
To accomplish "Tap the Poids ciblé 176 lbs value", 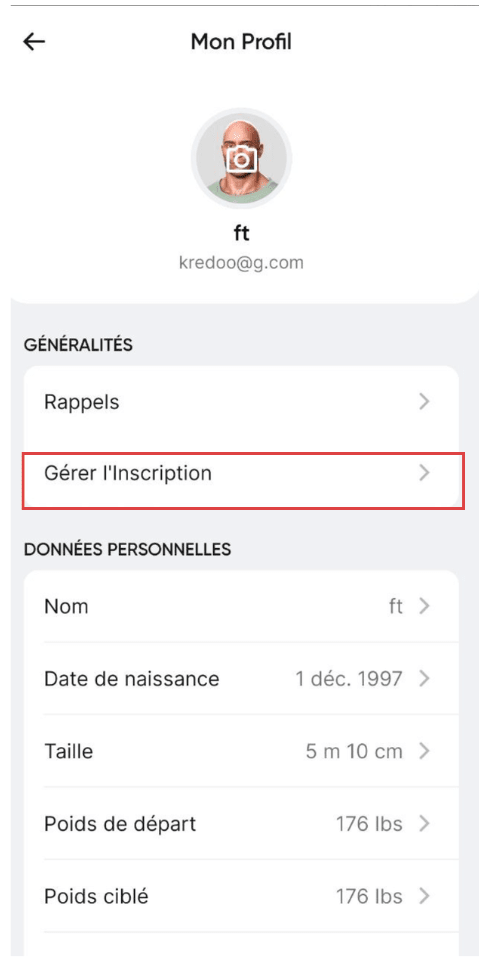I will (x=369, y=896).
